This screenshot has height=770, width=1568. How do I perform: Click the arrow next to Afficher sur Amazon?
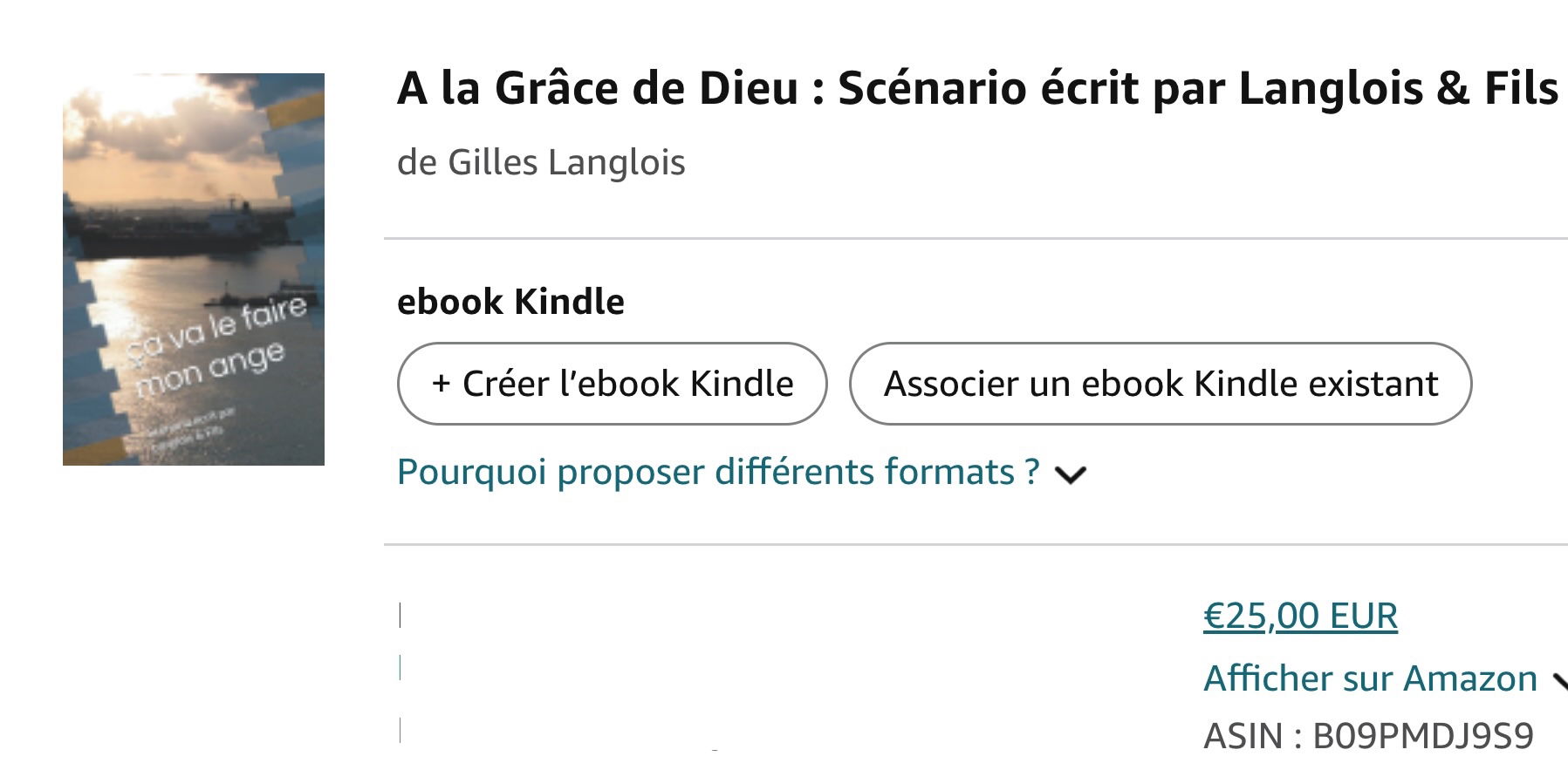[1558, 679]
